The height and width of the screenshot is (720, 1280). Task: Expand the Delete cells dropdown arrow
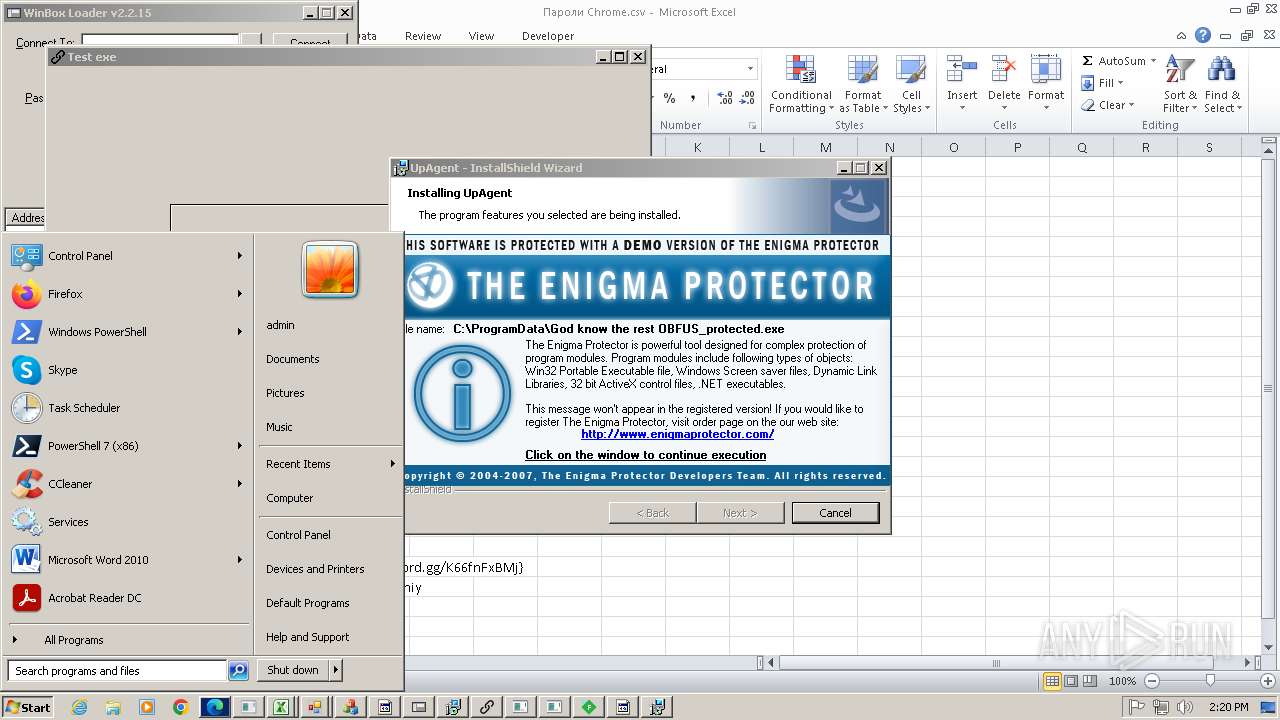[1004, 108]
